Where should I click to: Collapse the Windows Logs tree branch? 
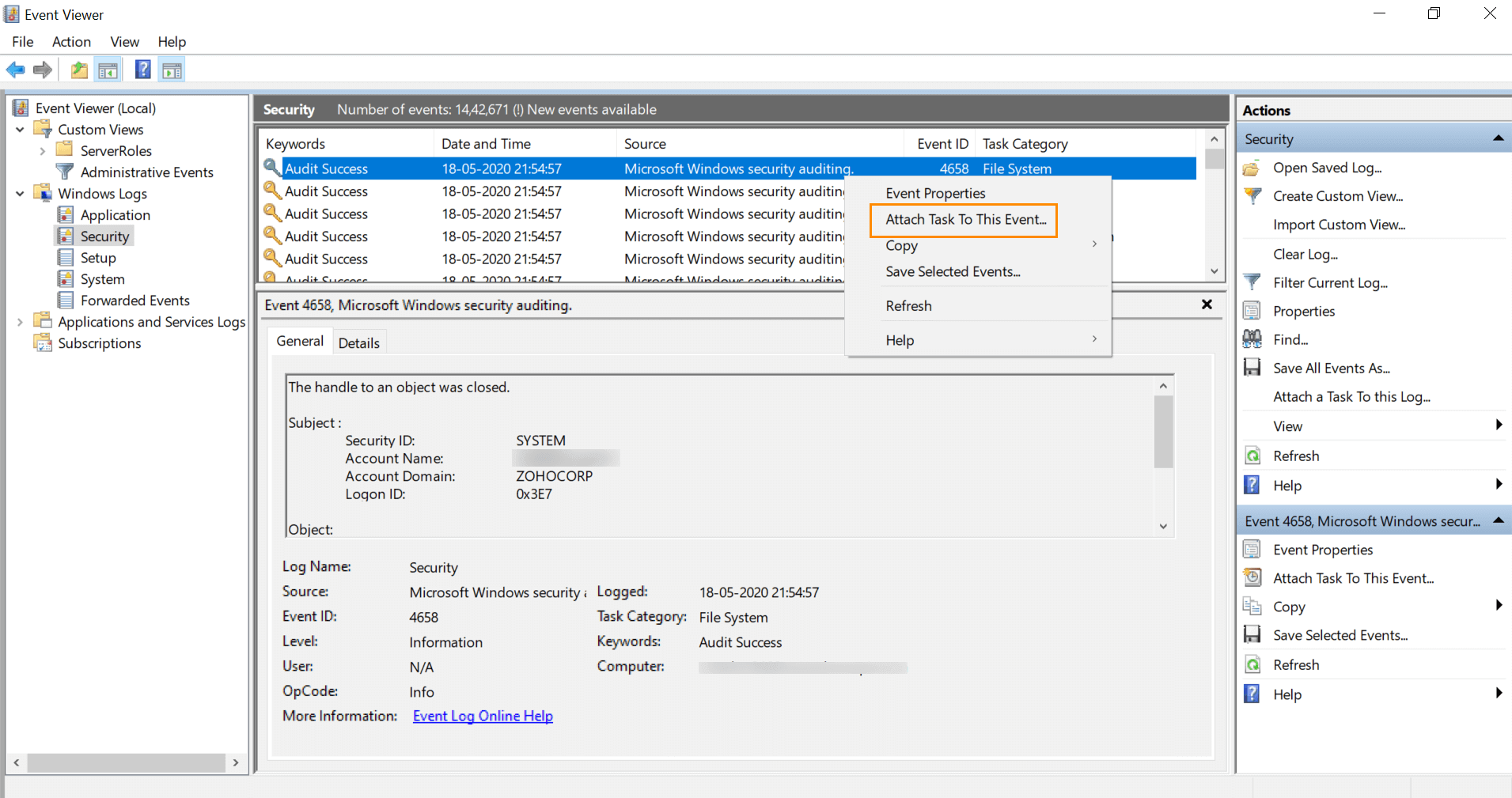(19, 193)
